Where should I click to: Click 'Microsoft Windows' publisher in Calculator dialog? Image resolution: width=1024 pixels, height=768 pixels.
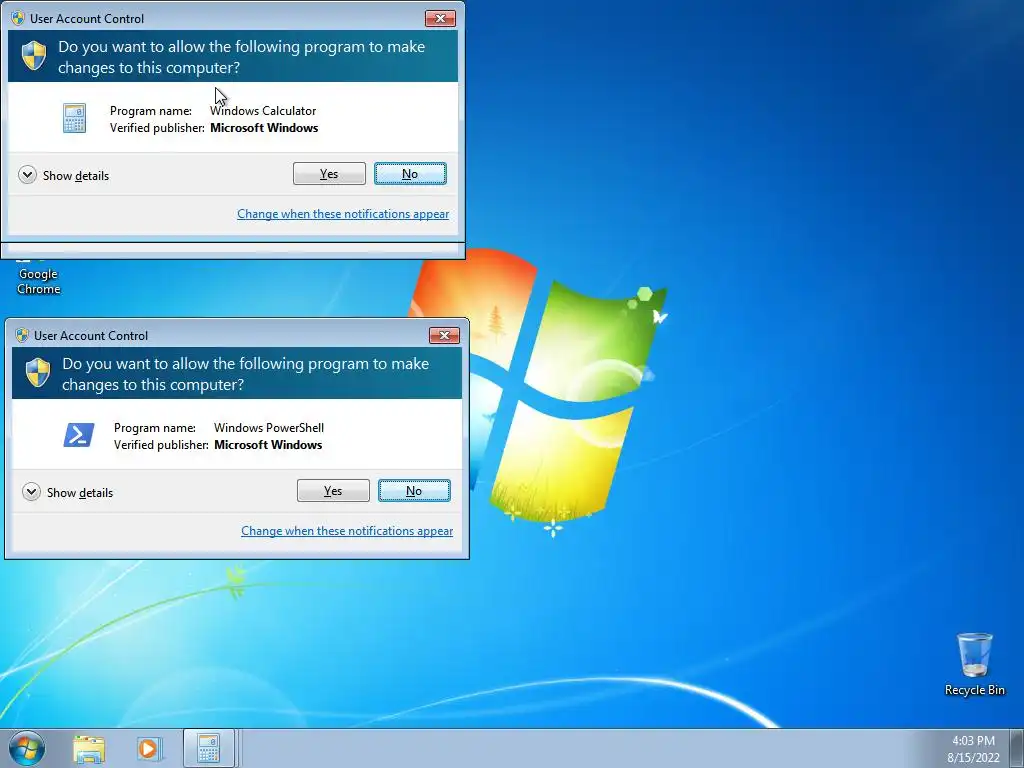(x=264, y=128)
